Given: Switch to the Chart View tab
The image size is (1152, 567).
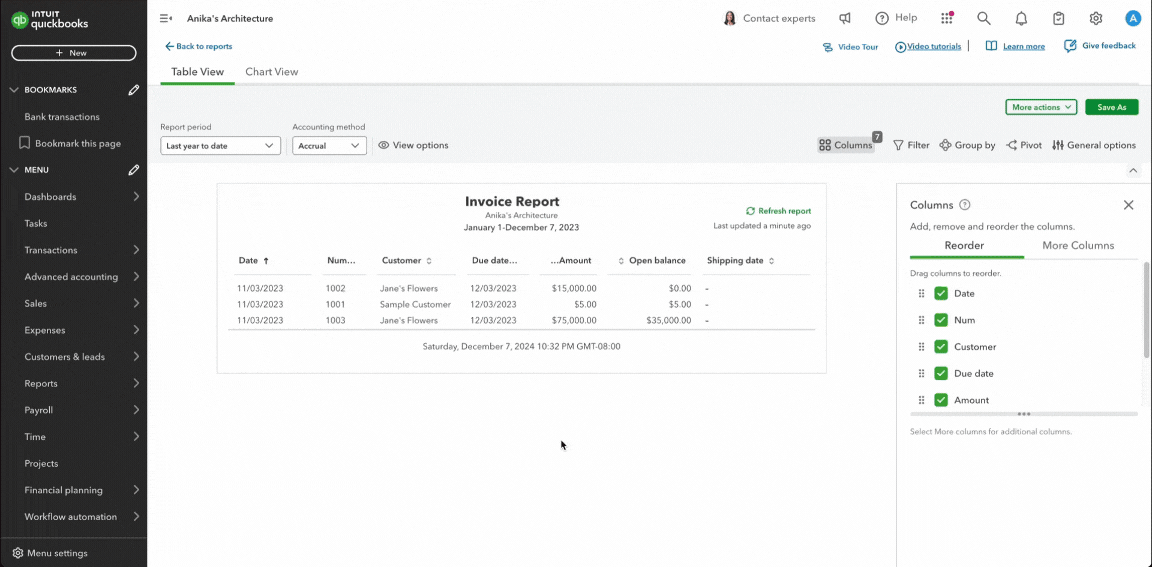Looking at the screenshot, I should point(272,72).
